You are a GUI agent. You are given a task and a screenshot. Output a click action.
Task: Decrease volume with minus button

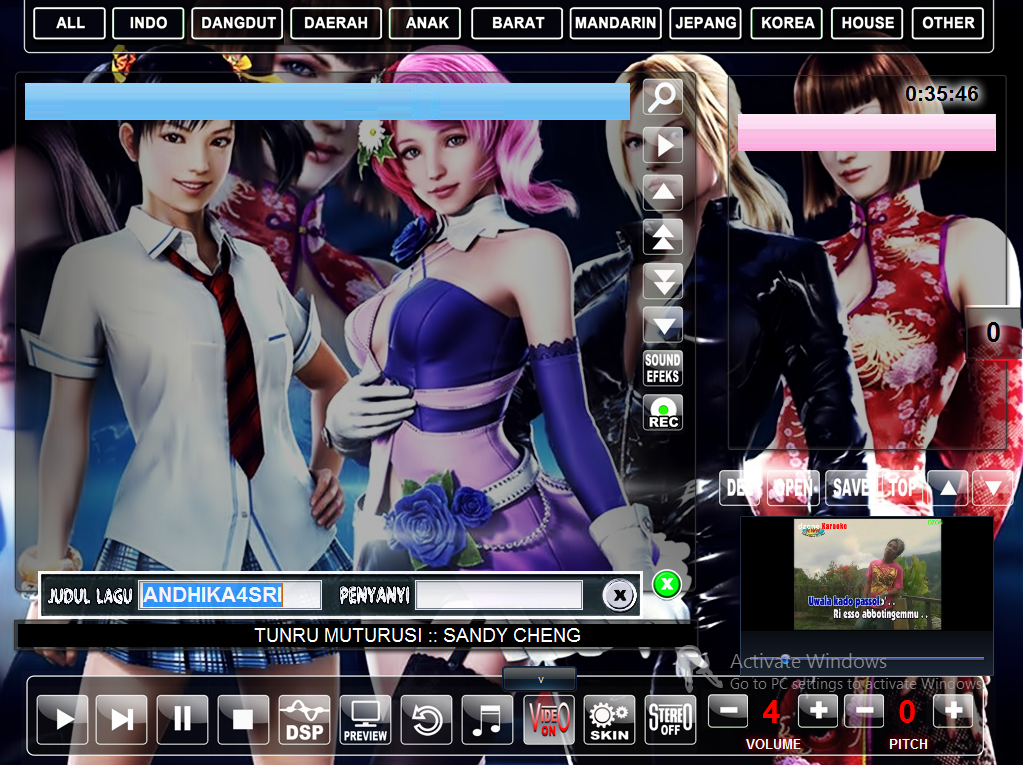(x=728, y=710)
